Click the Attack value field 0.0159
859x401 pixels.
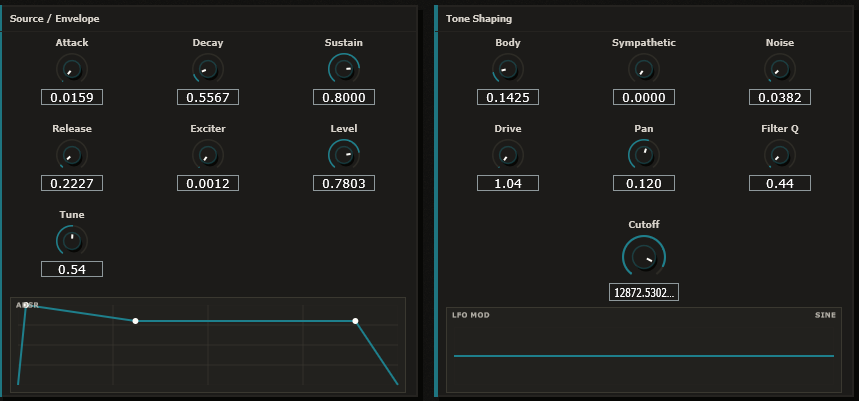[71, 98]
